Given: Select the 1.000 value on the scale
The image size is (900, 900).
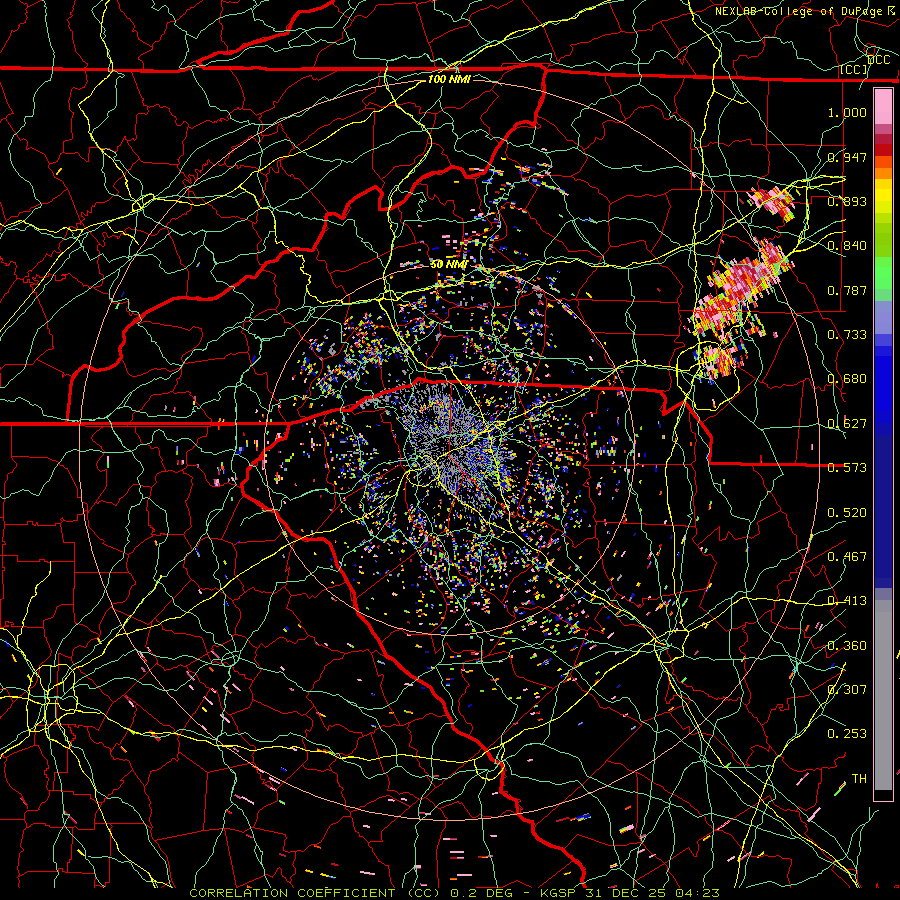Looking at the screenshot, I should (847, 112).
